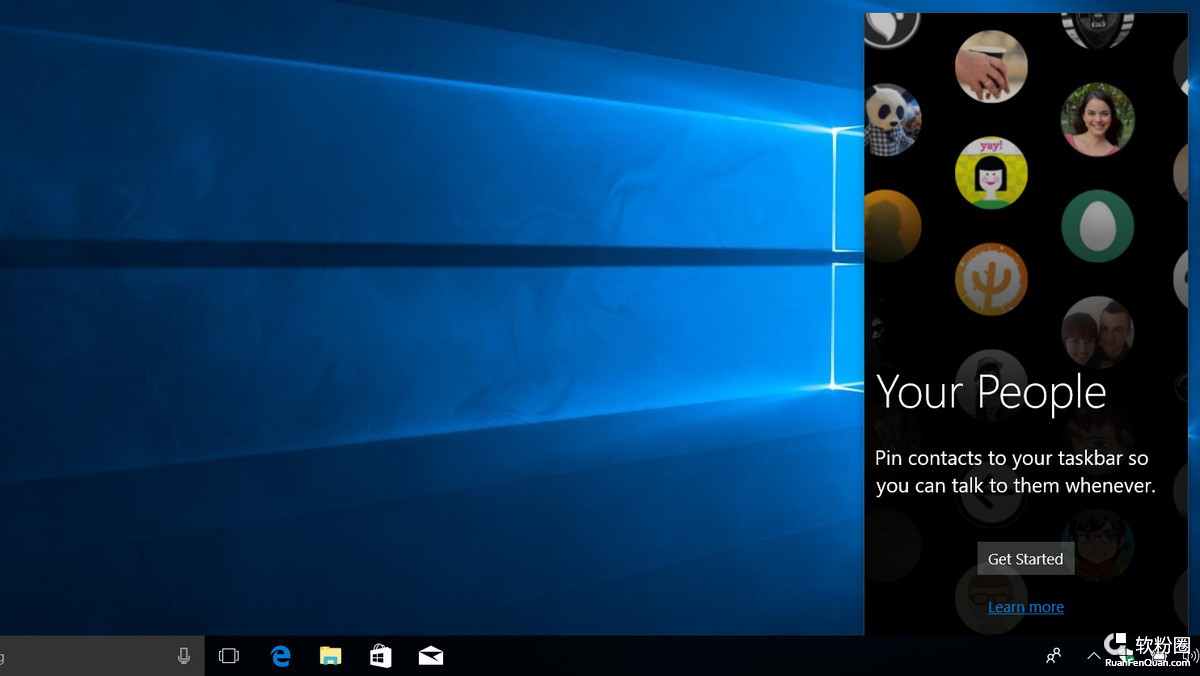Open the Learn more link
Viewport: 1200px width, 676px height.
pos(1025,607)
